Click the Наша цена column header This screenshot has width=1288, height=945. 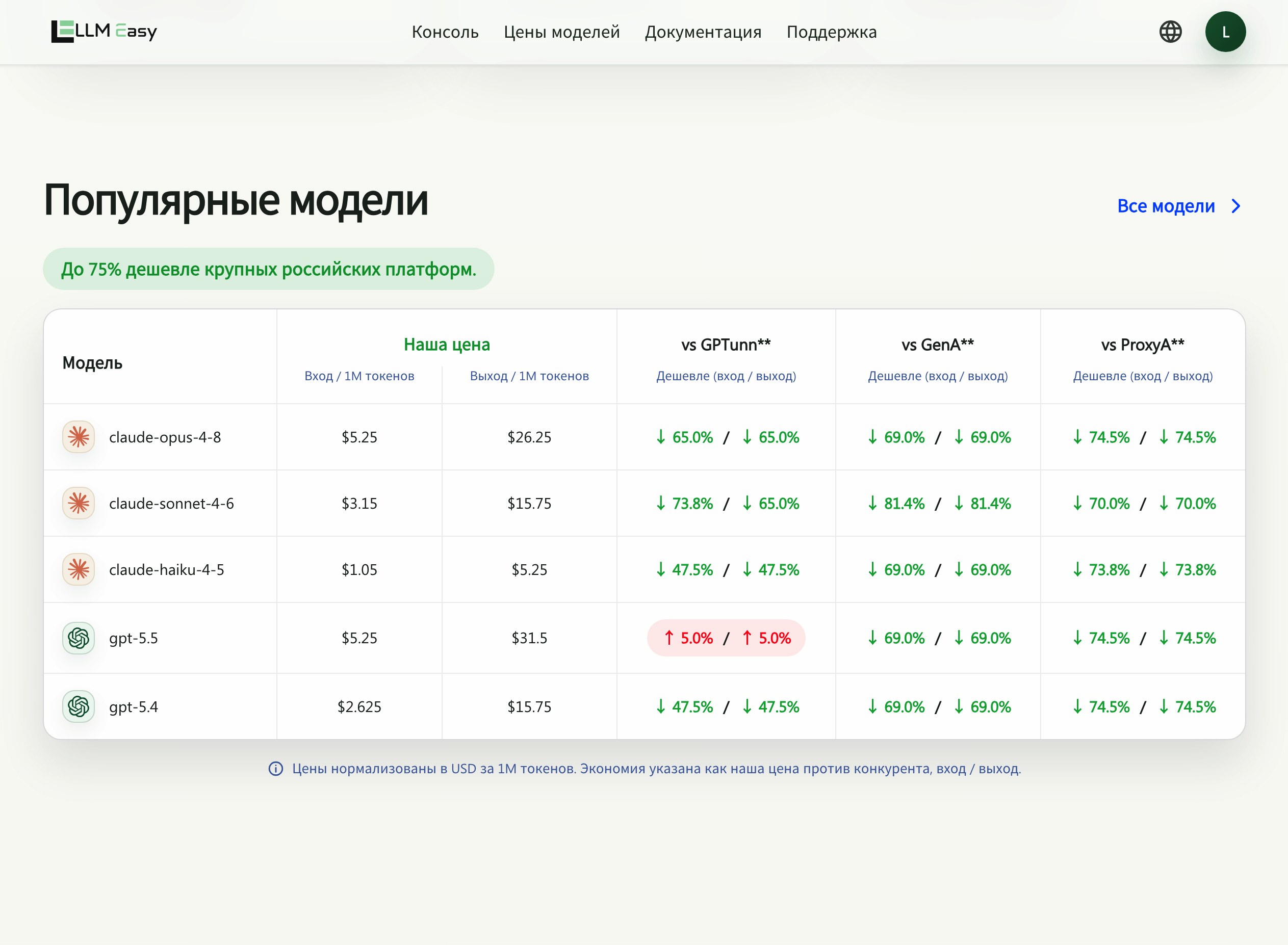[447, 345]
